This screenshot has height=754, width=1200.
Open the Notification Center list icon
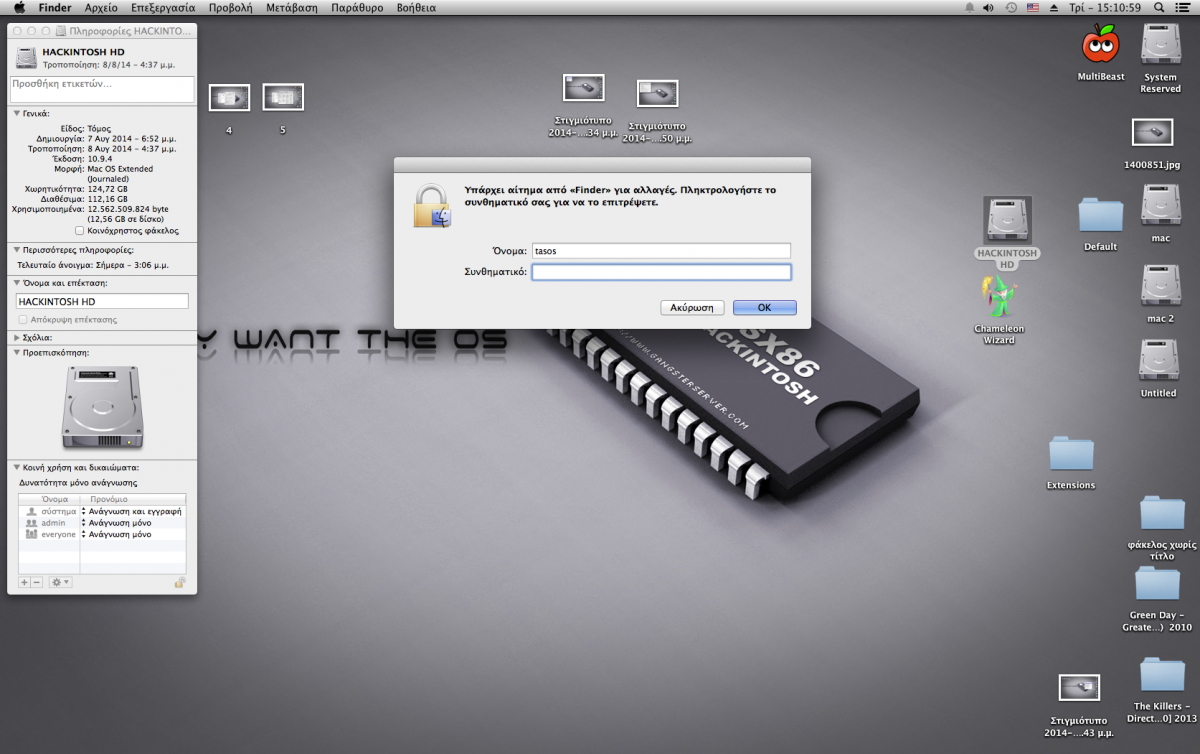(x=1183, y=7)
